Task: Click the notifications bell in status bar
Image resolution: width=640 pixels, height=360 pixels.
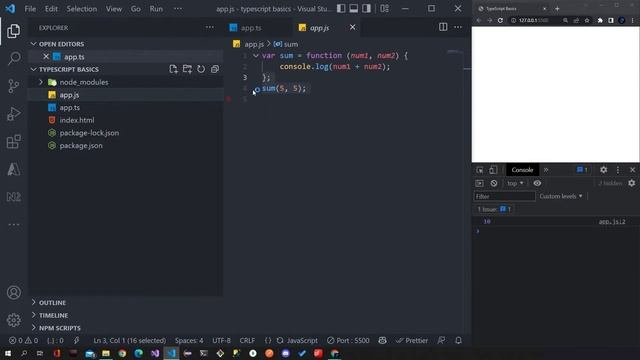Action: [x=458, y=340]
